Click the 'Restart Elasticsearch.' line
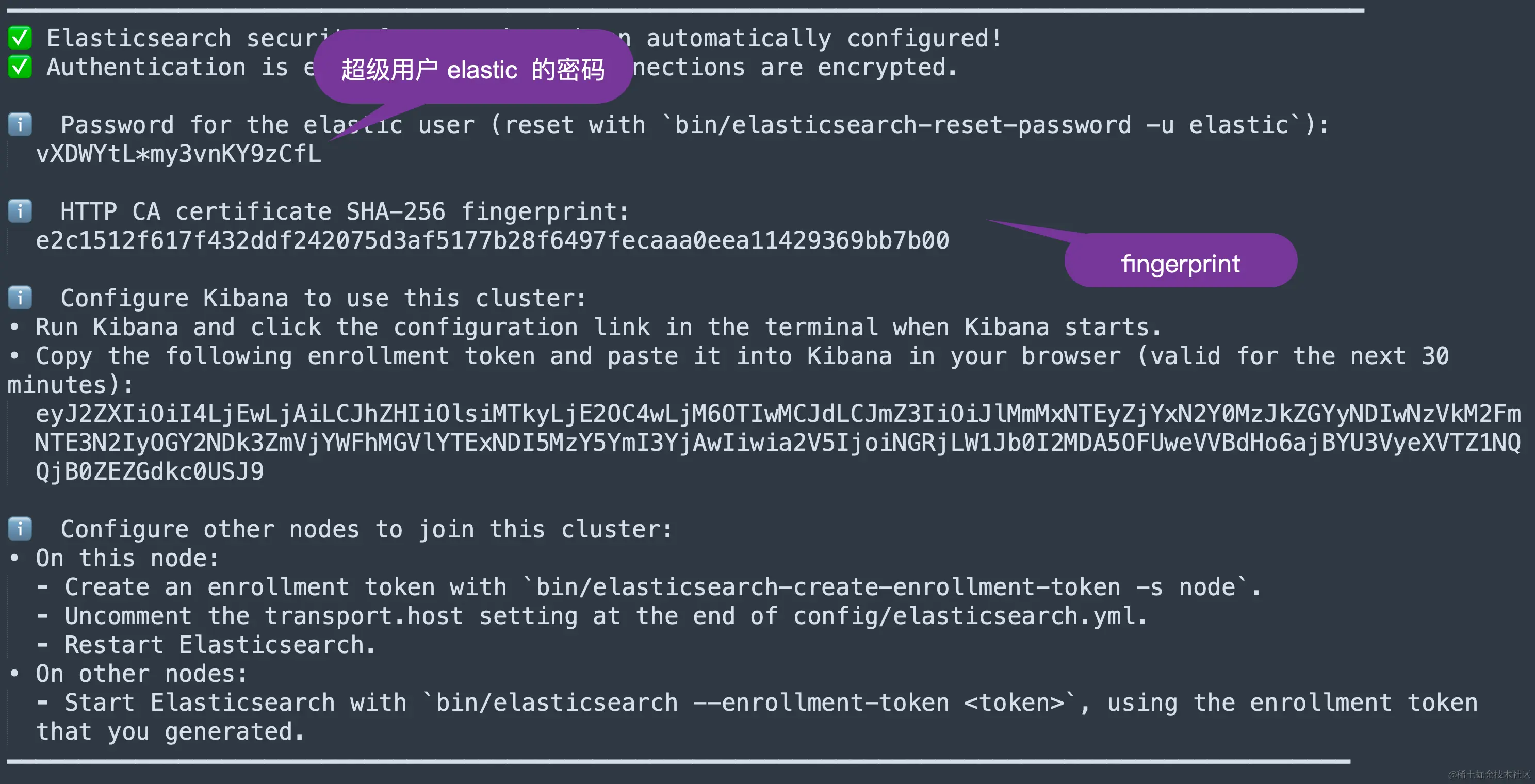Viewport: 1535px width, 784px height. click(206, 645)
